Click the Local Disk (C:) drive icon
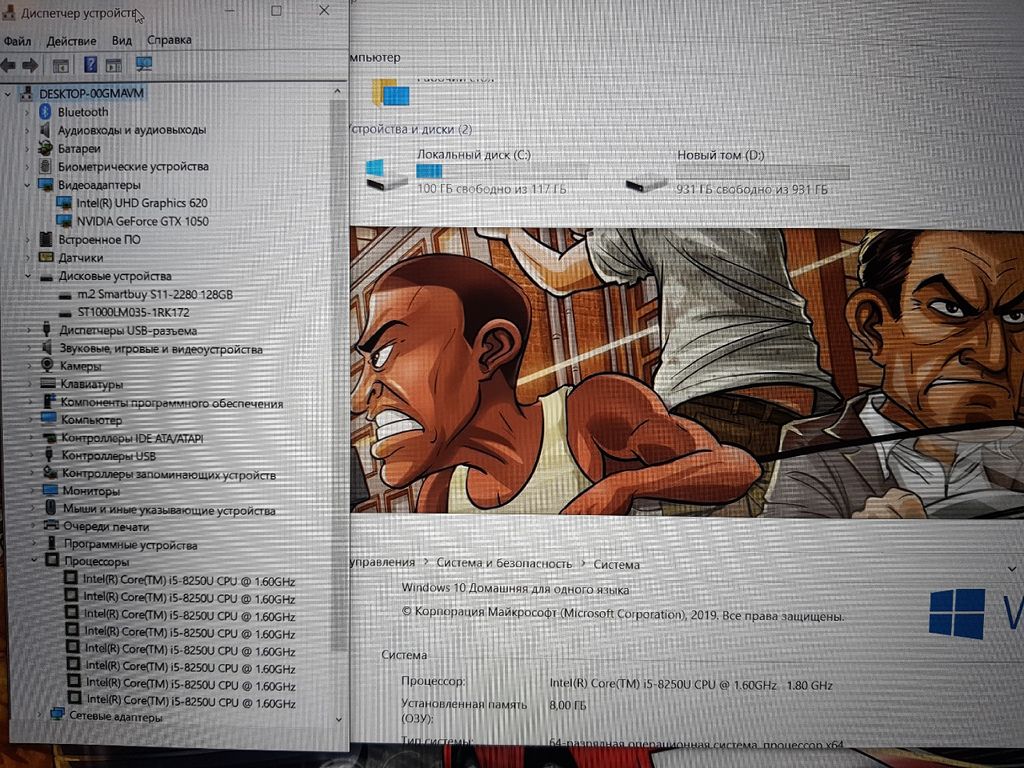The width and height of the screenshot is (1024, 768). coord(386,174)
